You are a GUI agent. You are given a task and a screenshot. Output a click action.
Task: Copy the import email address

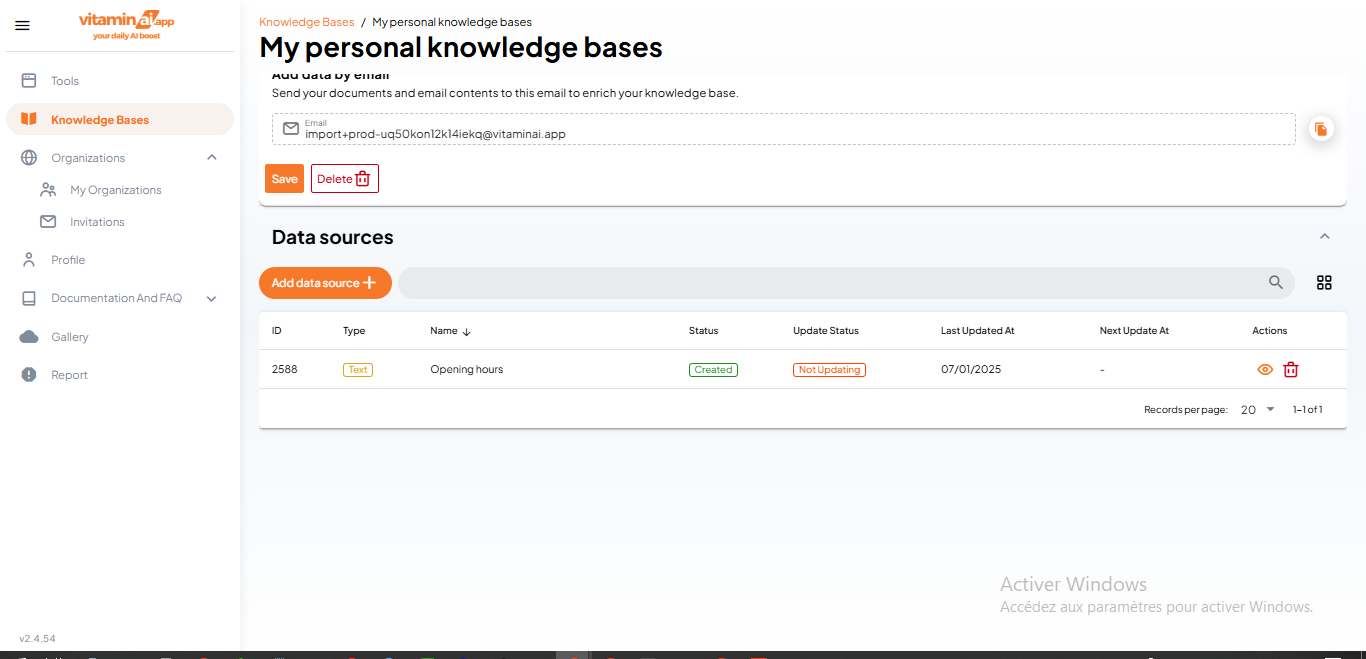coord(1321,129)
